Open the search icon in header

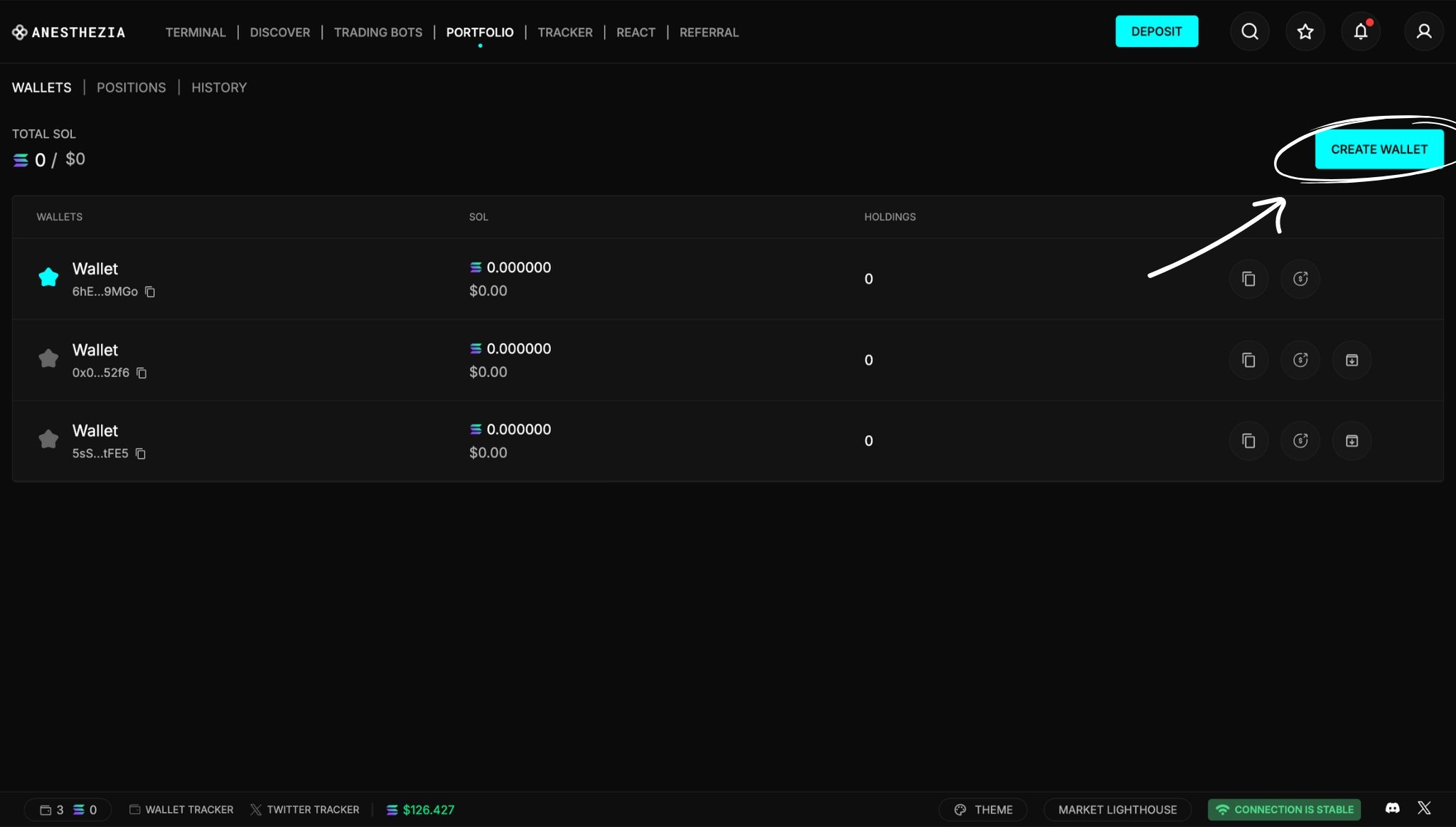[x=1249, y=31]
